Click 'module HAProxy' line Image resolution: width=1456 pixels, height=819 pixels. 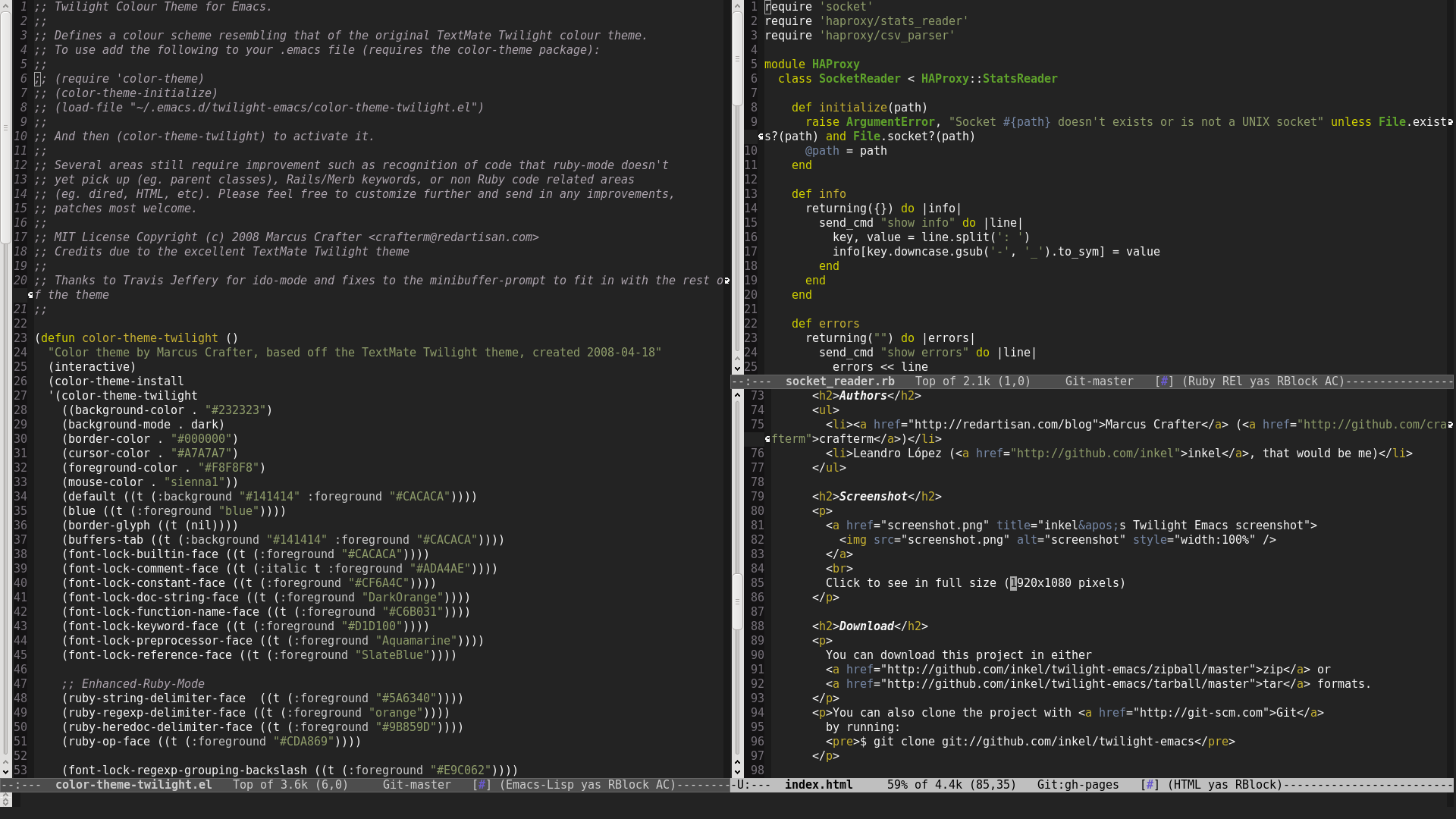click(x=811, y=64)
